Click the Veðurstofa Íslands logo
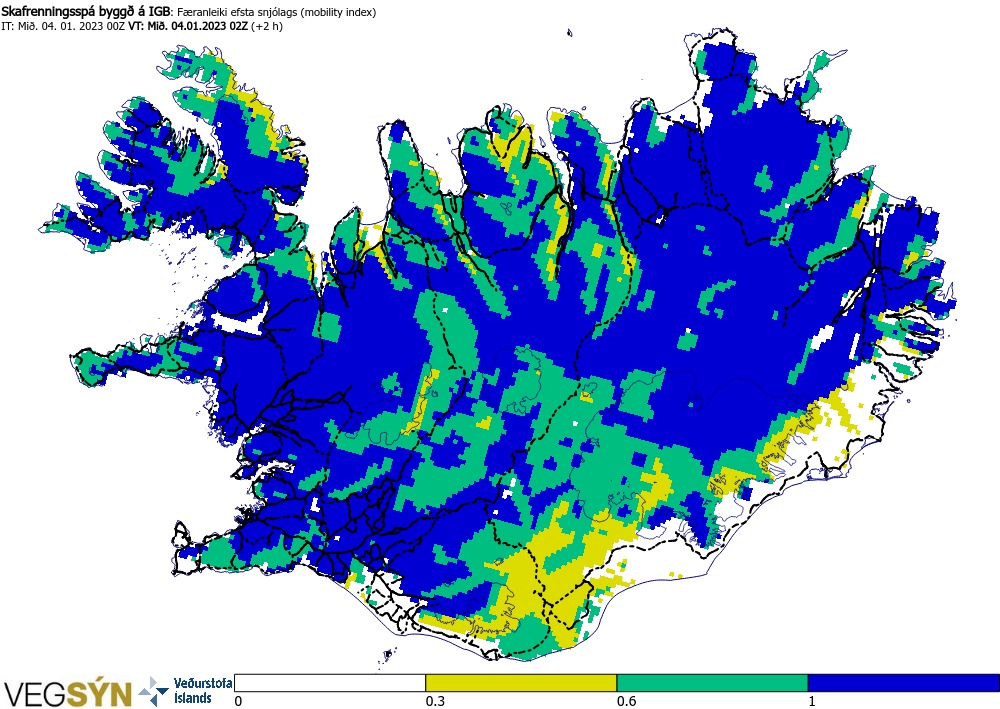Viewport: 1000px width, 709px height. click(185, 692)
